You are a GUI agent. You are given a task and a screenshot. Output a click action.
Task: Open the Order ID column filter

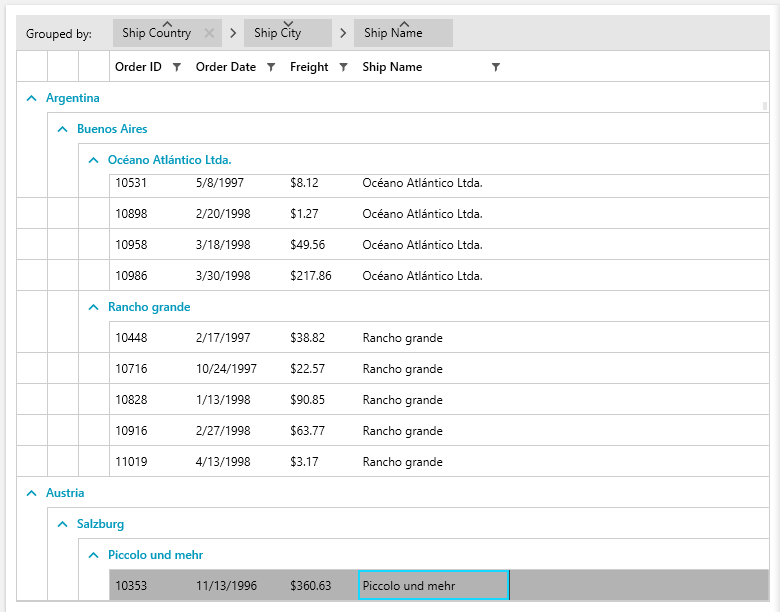pos(177,67)
